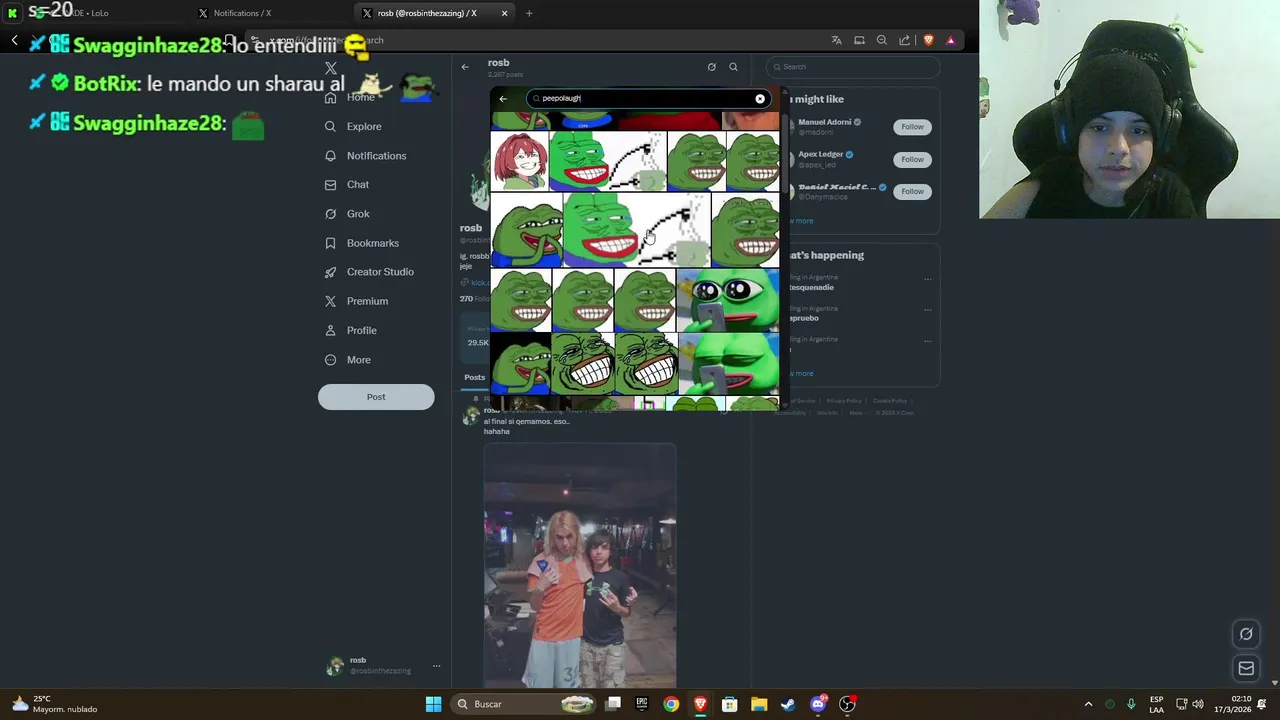The image size is (1280, 720).
Task: Follow Manuel Adorni
Action: [x=912, y=127]
